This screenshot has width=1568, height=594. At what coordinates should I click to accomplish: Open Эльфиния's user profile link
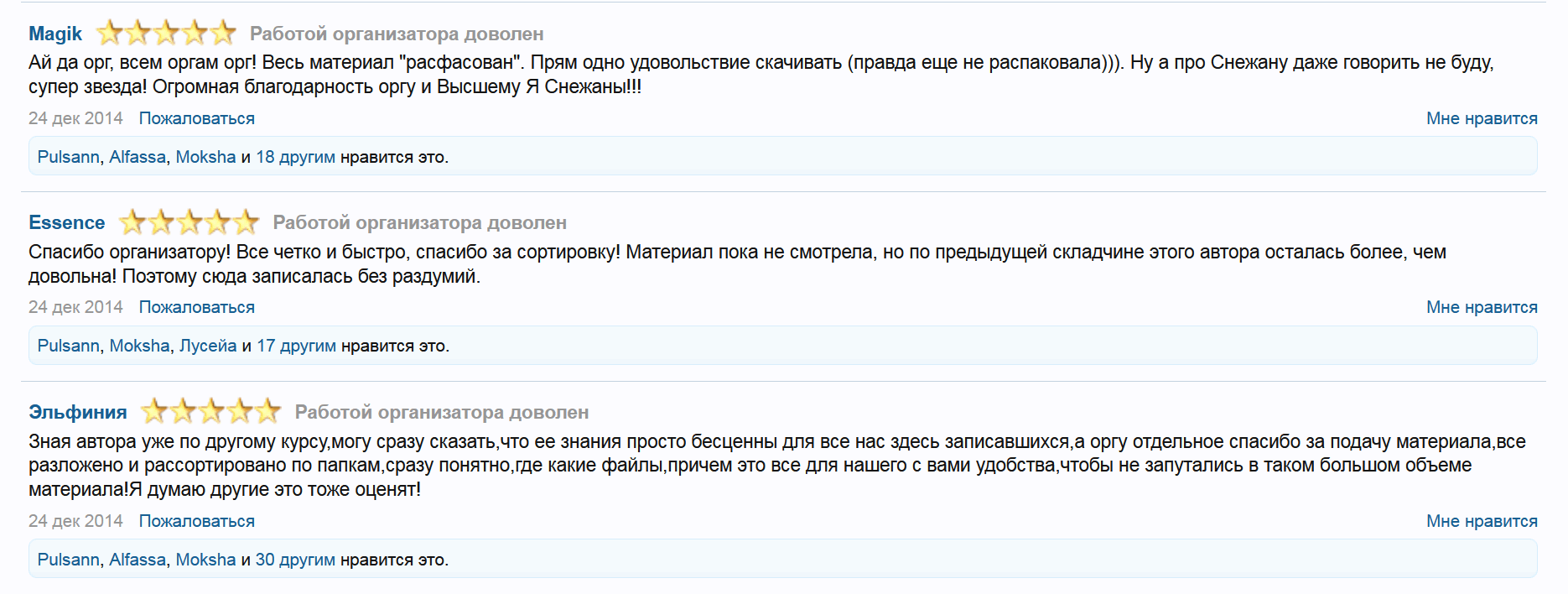77,412
